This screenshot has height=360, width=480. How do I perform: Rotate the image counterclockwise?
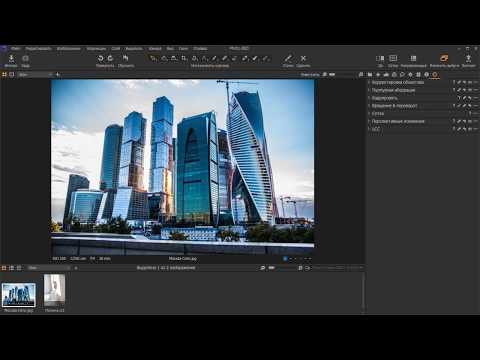click(100, 59)
